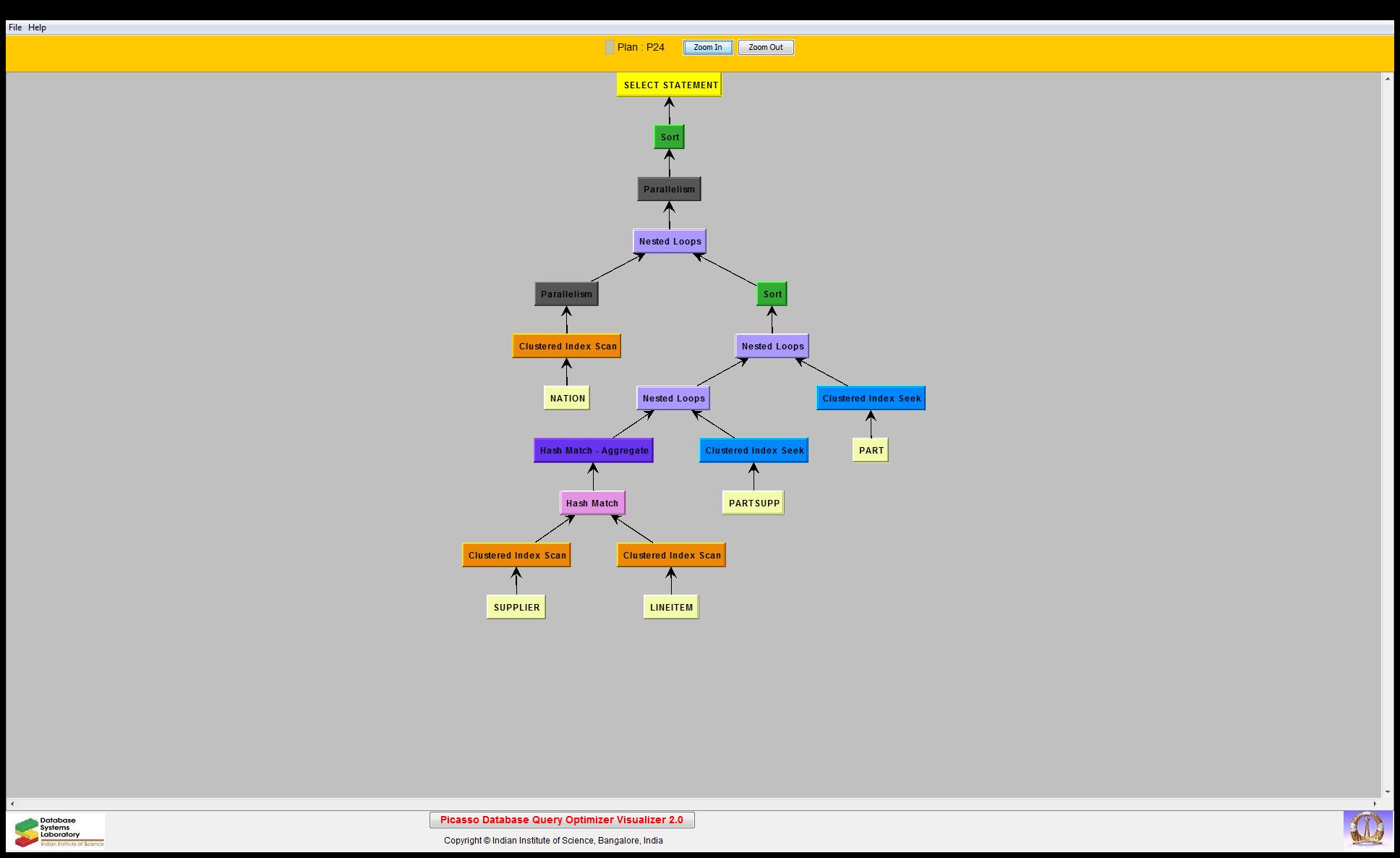
Task: Click the SUPPLIER table node
Action: coord(516,607)
